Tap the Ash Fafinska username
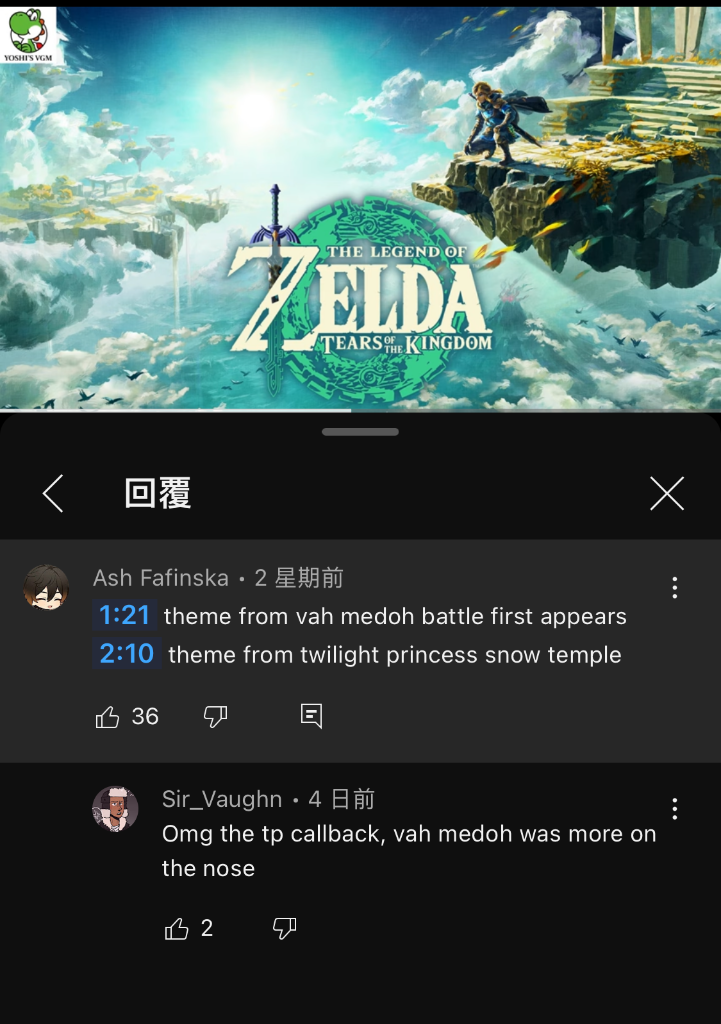This screenshot has height=1024, width=721. (x=161, y=578)
